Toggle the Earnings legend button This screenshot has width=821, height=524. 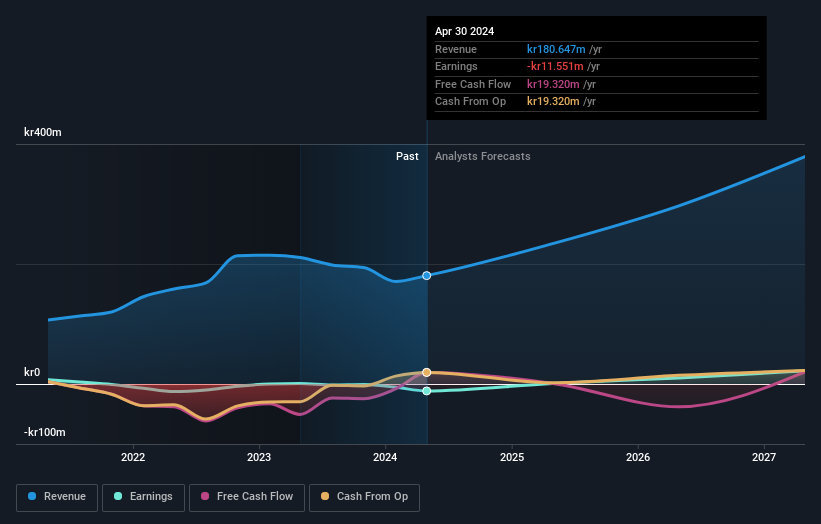(x=143, y=497)
